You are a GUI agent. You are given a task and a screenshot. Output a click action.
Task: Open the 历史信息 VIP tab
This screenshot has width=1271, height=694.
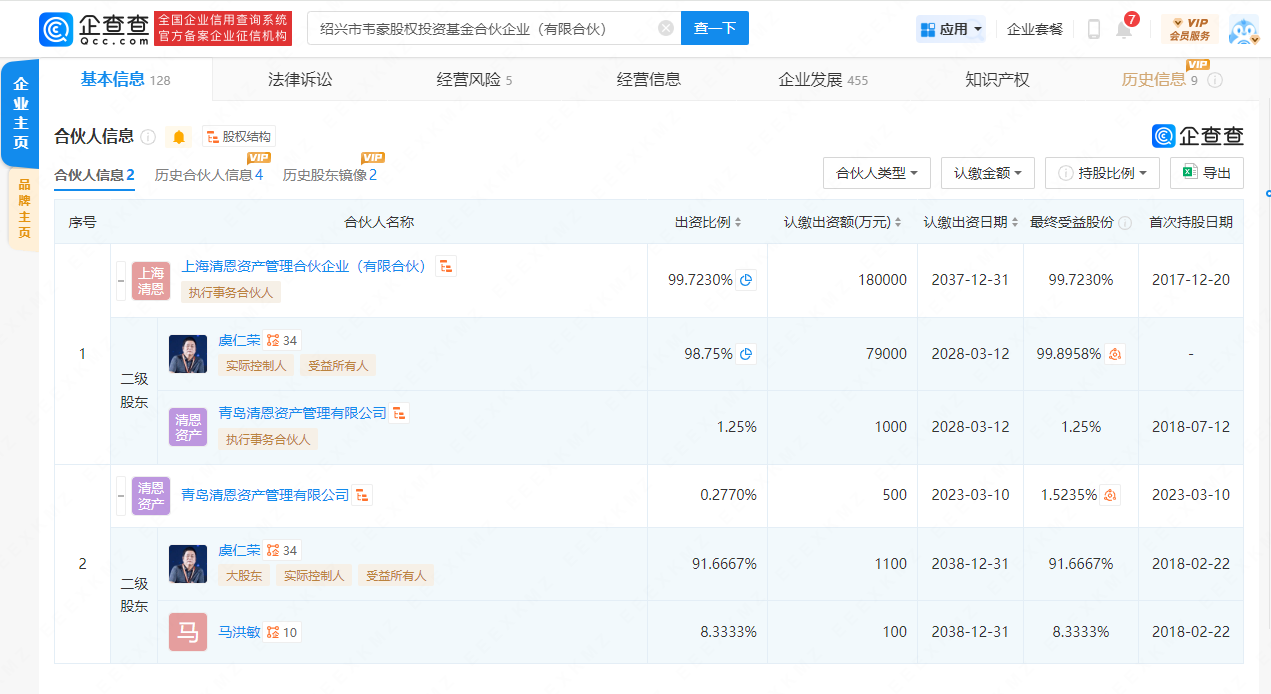coord(1160,80)
